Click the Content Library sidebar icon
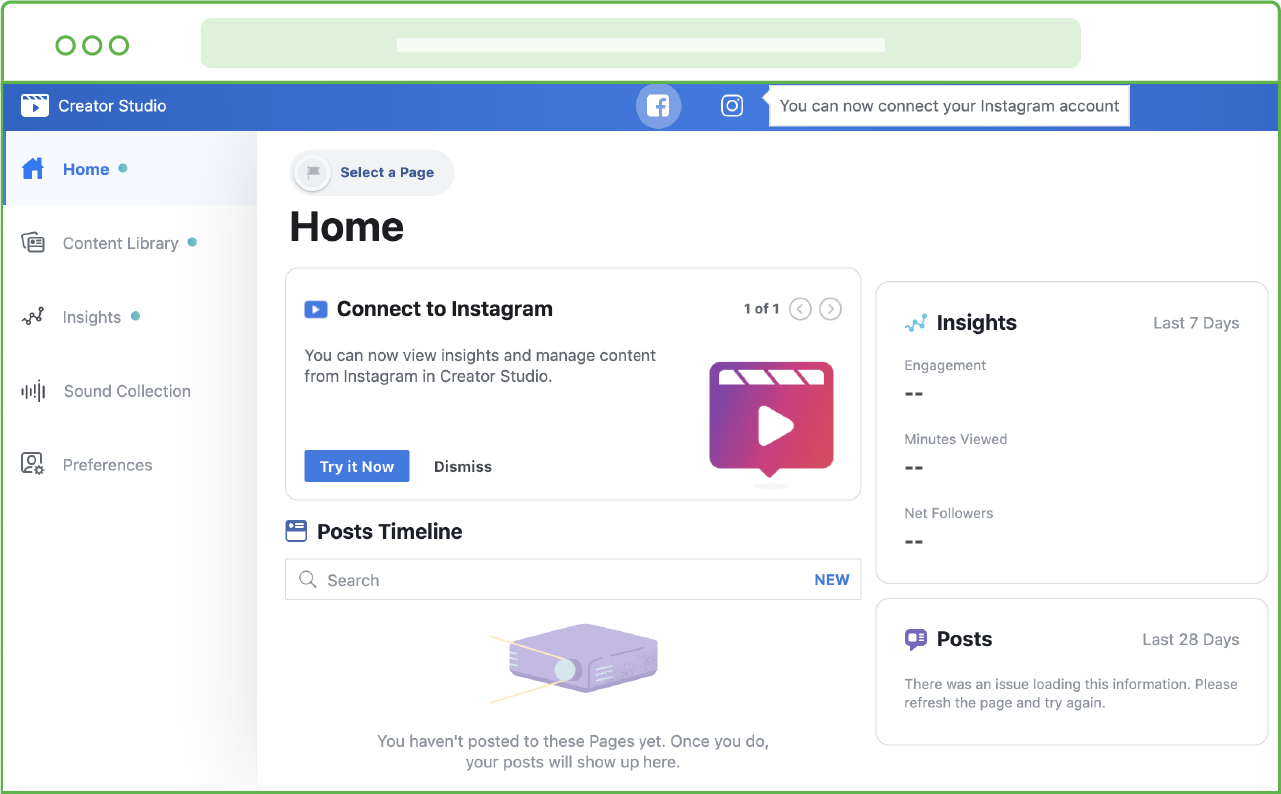 coord(33,243)
